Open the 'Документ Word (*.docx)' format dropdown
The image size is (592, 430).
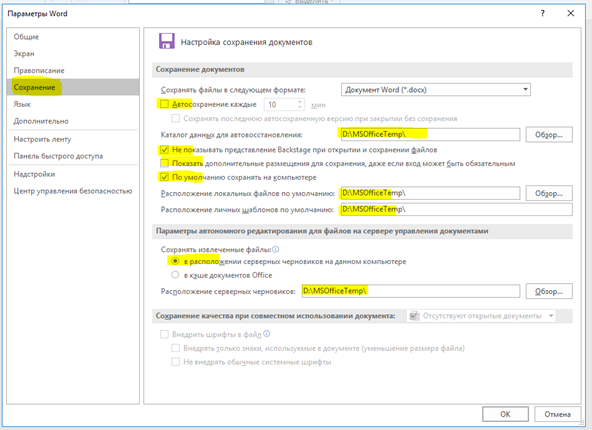[436, 90]
